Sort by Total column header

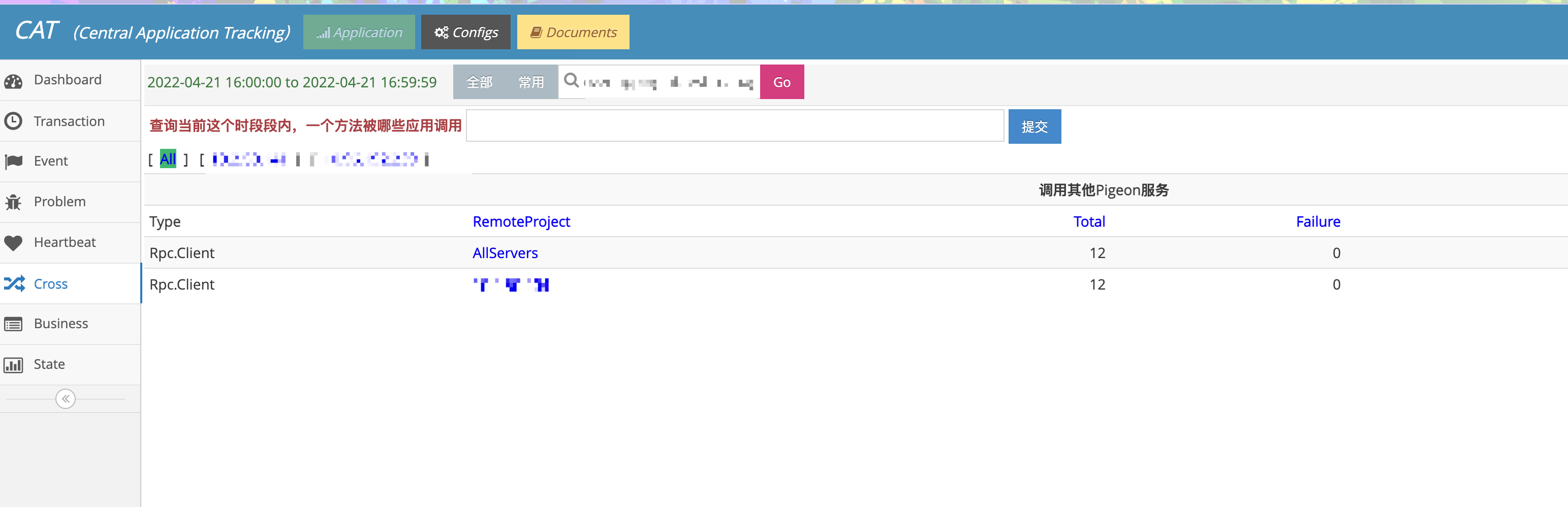(x=1089, y=221)
